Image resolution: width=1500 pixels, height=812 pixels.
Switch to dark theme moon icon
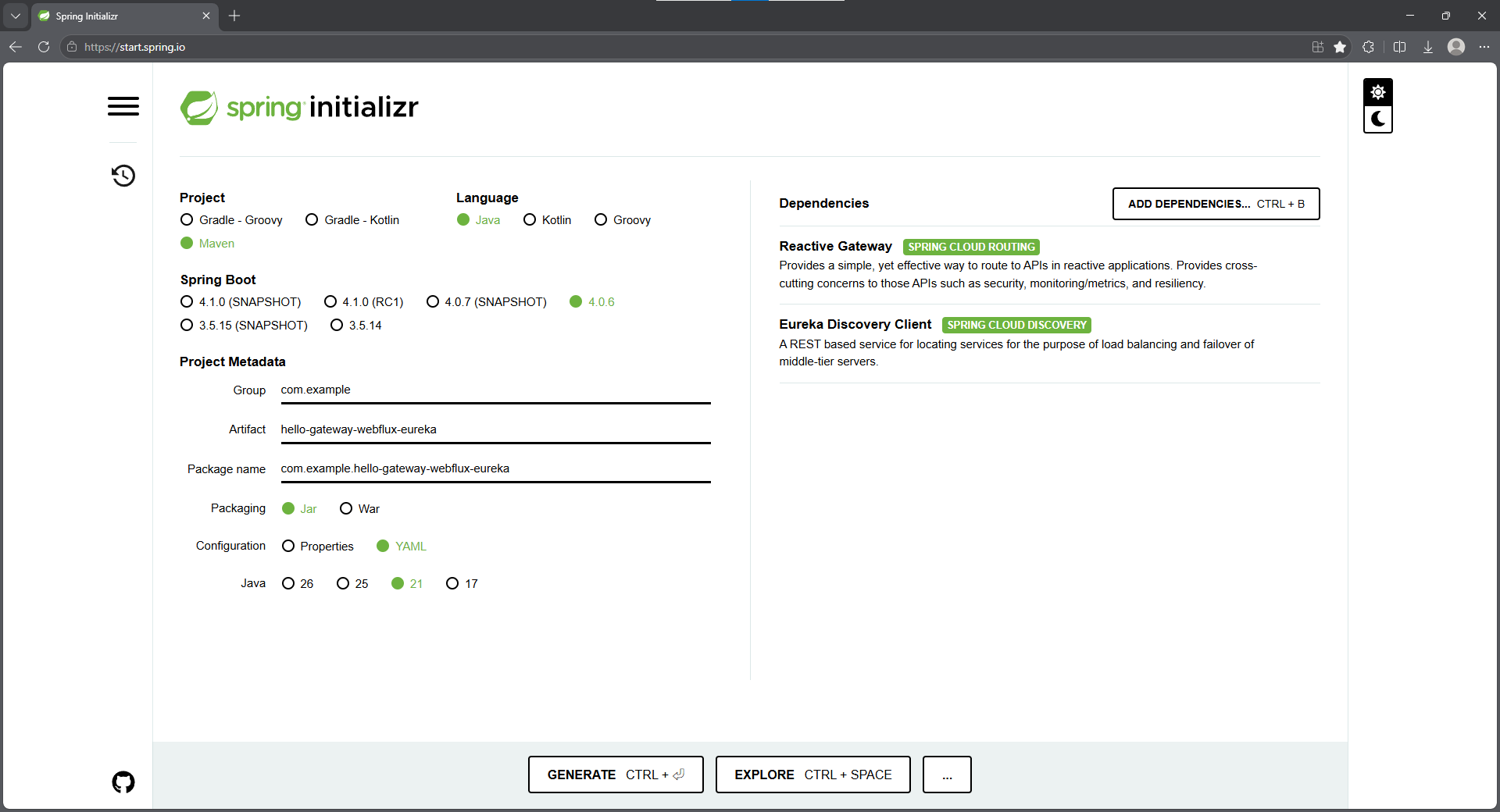(1377, 119)
